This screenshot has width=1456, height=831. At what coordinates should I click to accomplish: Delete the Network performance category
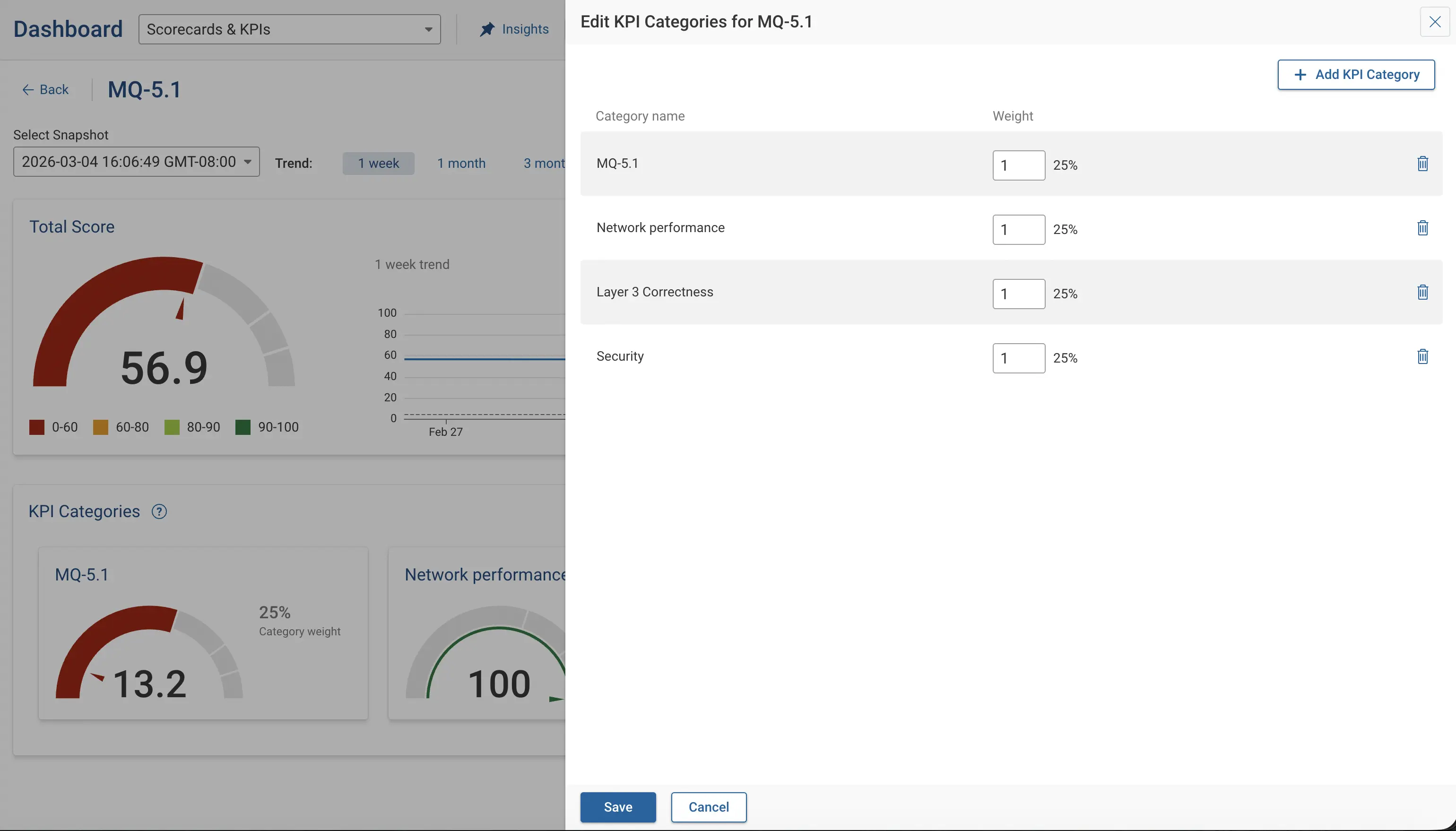[x=1422, y=228]
